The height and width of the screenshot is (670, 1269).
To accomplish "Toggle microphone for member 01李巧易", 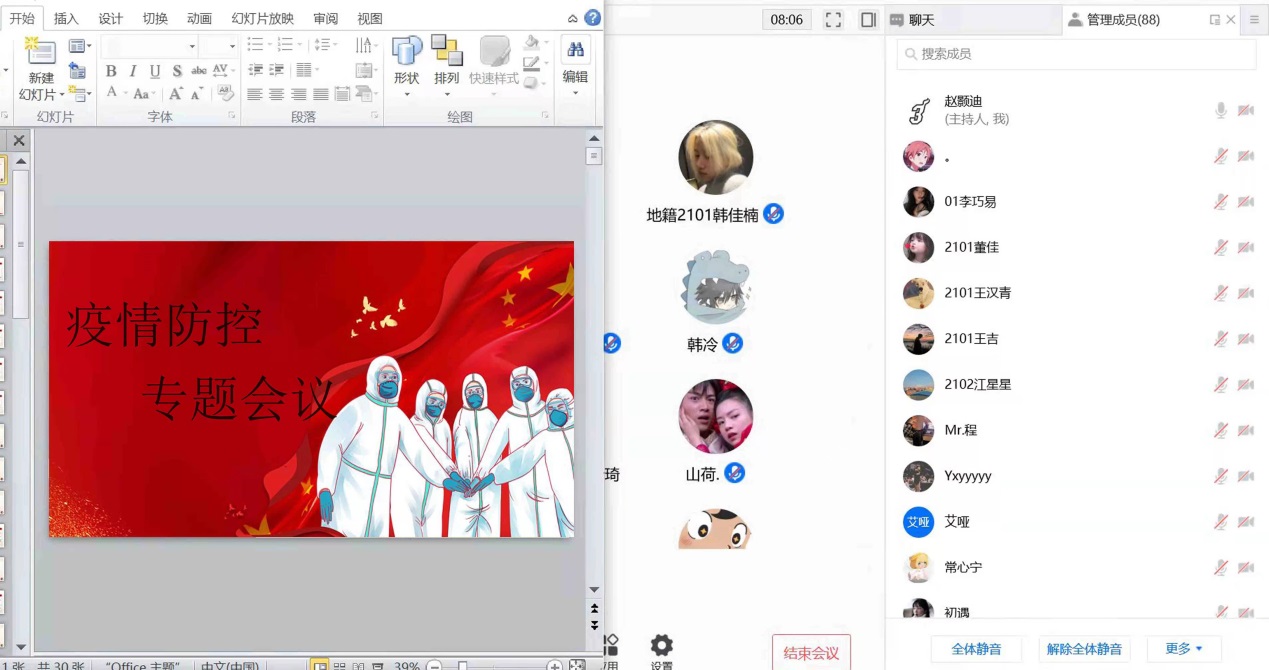I will tap(1220, 202).
